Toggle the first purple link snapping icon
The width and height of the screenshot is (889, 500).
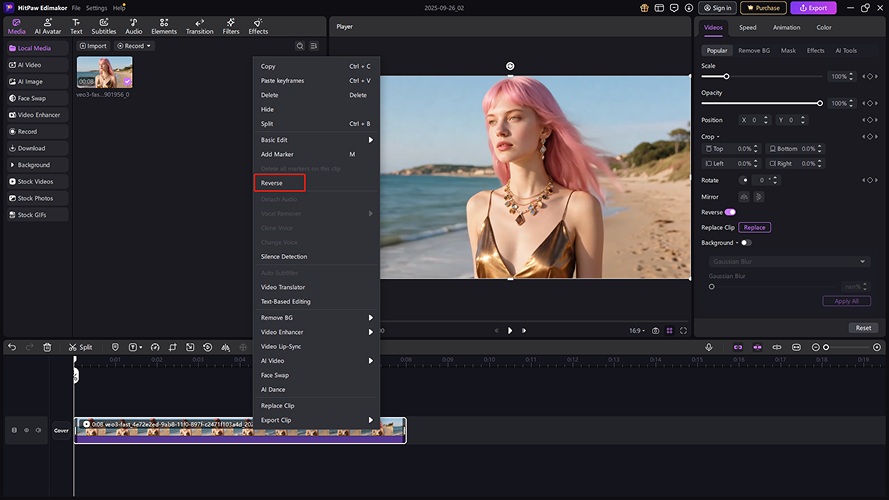[738, 347]
